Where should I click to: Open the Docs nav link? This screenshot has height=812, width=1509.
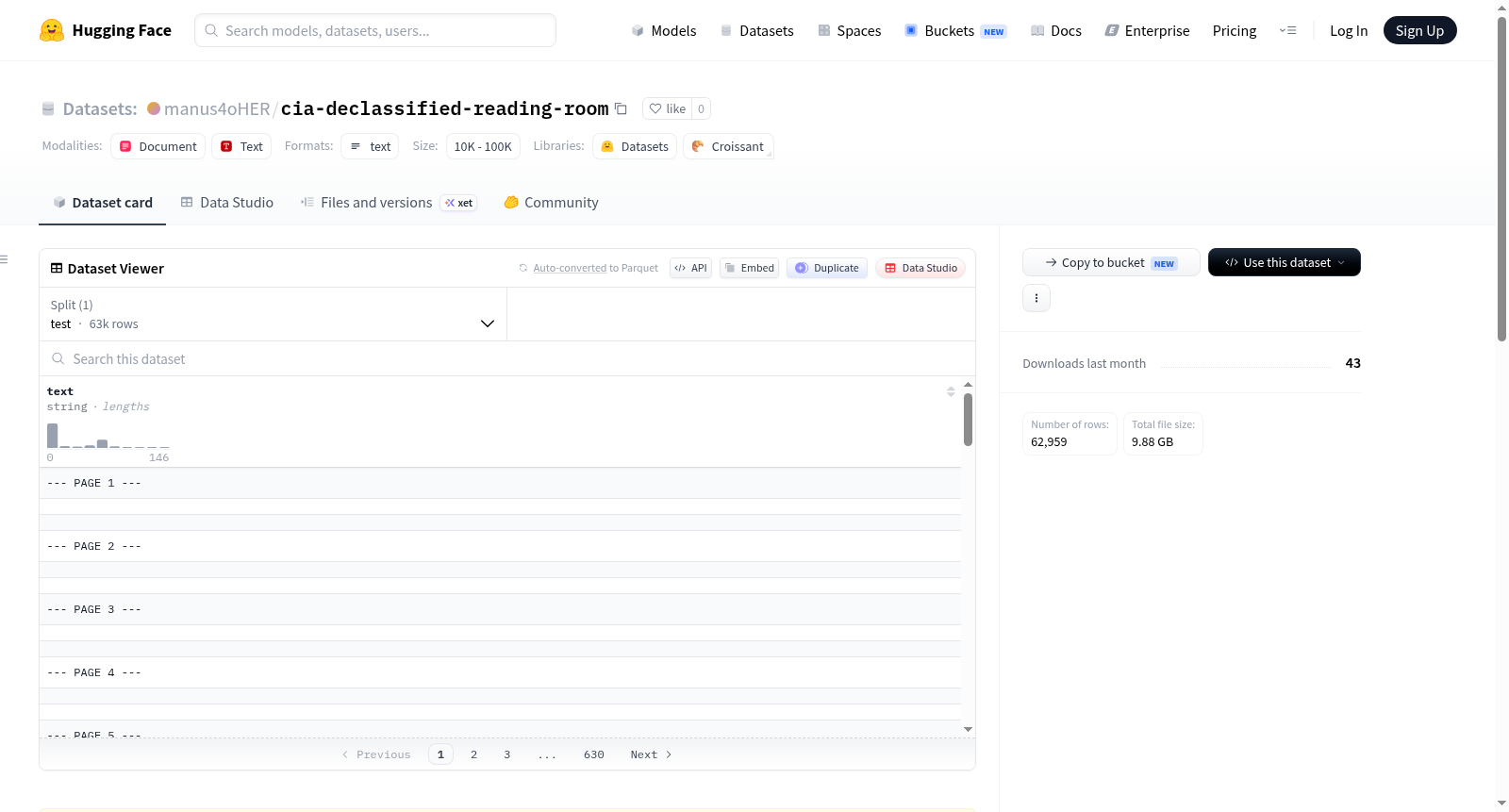pos(1055,30)
